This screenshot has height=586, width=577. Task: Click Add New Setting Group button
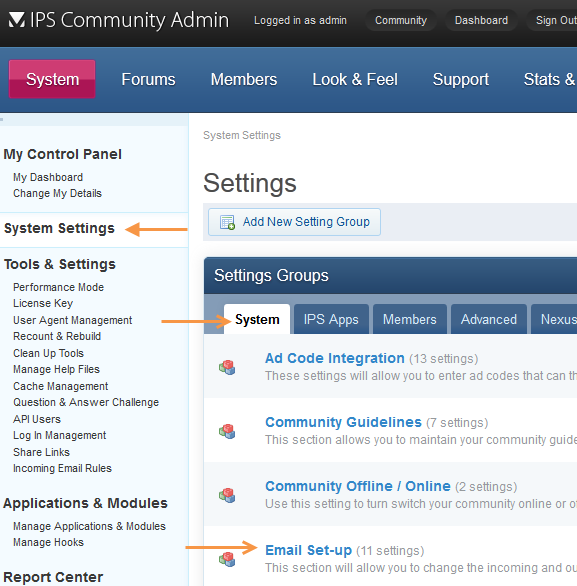pos(294,222)
